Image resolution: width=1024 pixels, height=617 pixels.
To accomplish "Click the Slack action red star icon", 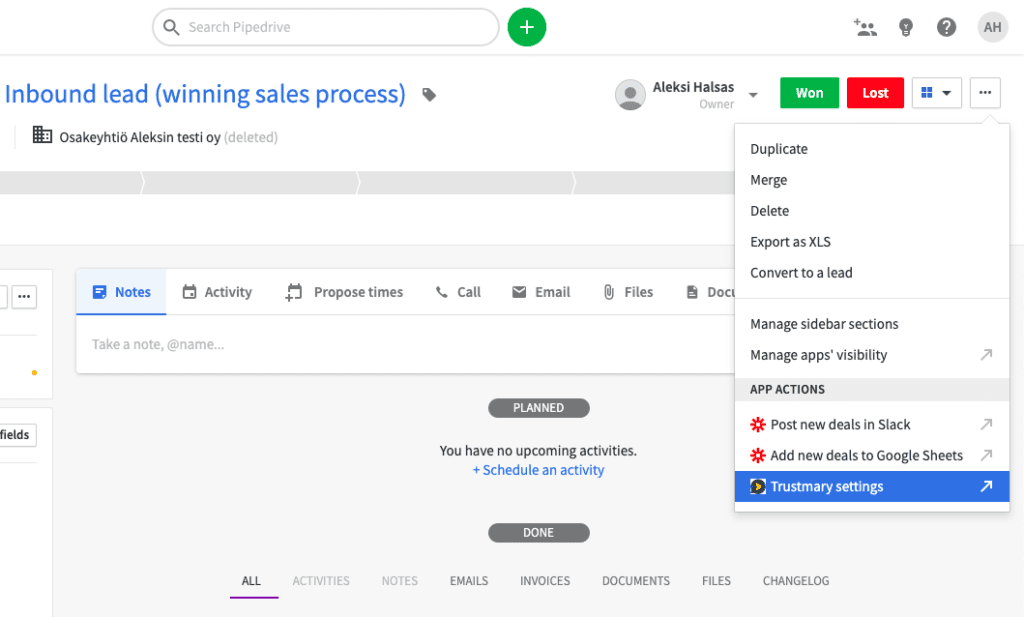I will 758,424.
